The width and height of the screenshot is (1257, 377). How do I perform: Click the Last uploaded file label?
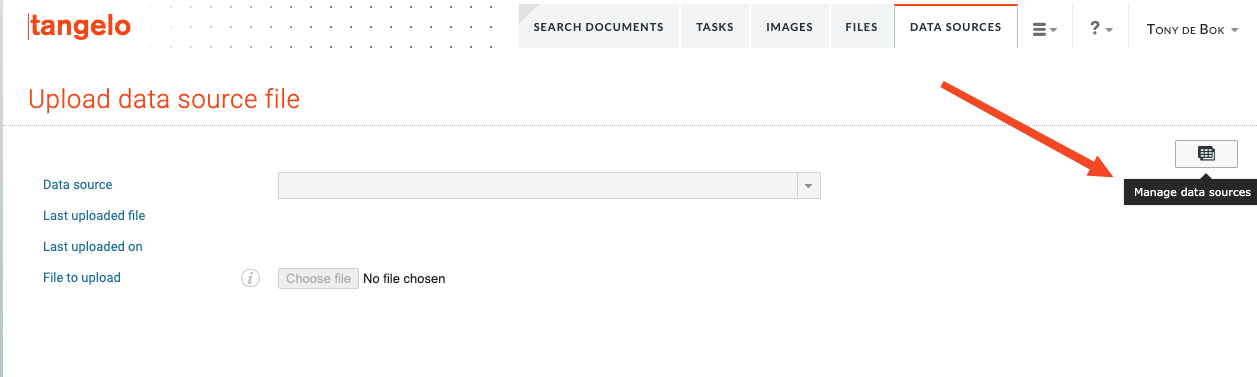click(94, 216)
